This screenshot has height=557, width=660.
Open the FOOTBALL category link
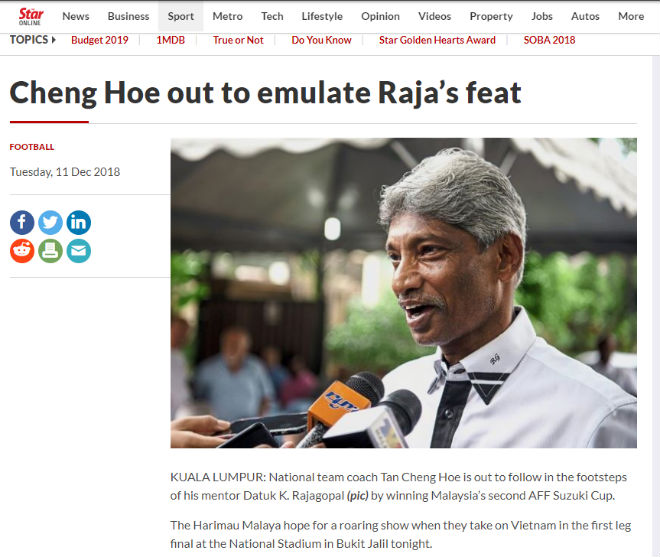tap(32, 147)
